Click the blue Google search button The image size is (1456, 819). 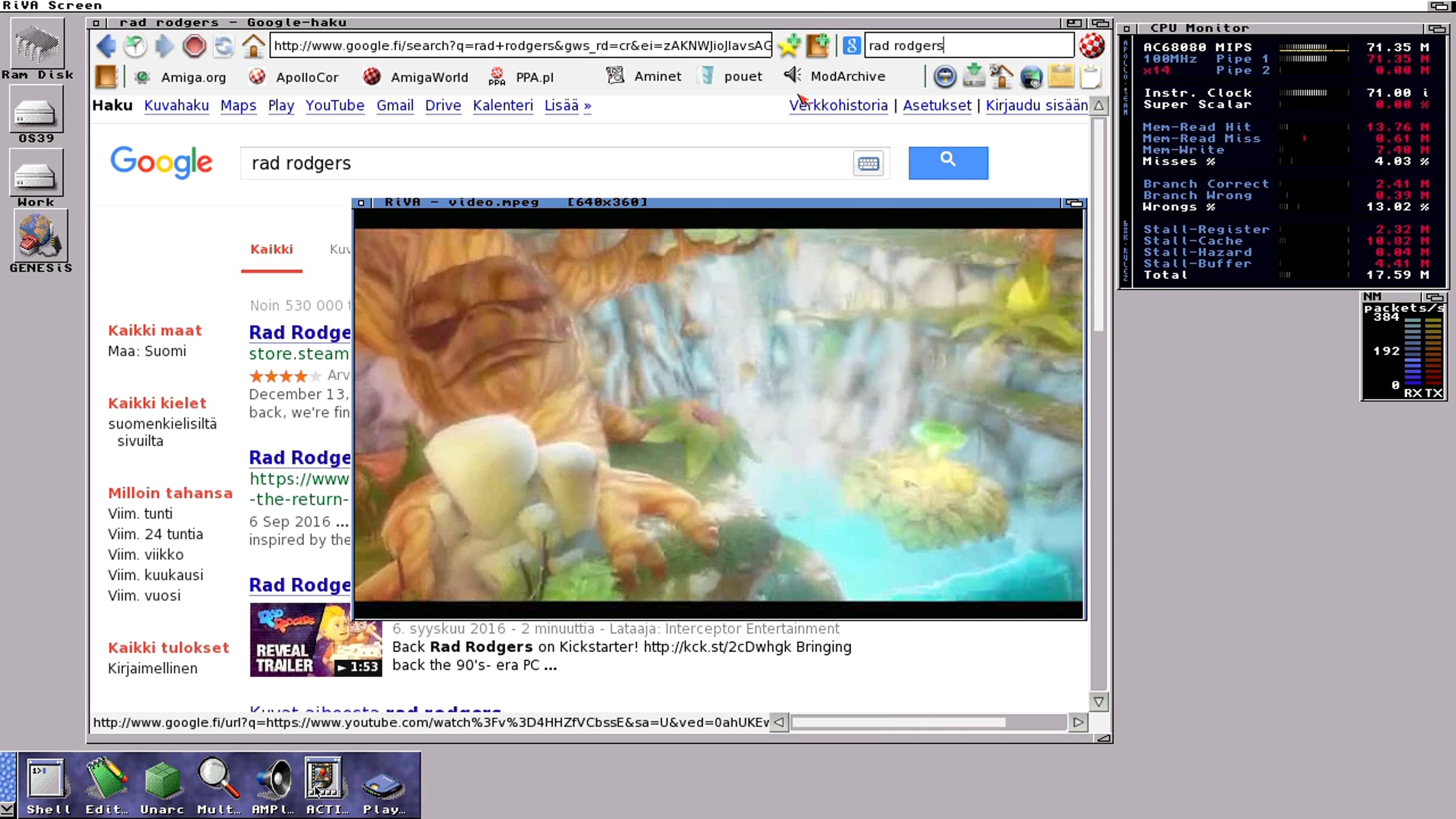[x=948, y=163]
